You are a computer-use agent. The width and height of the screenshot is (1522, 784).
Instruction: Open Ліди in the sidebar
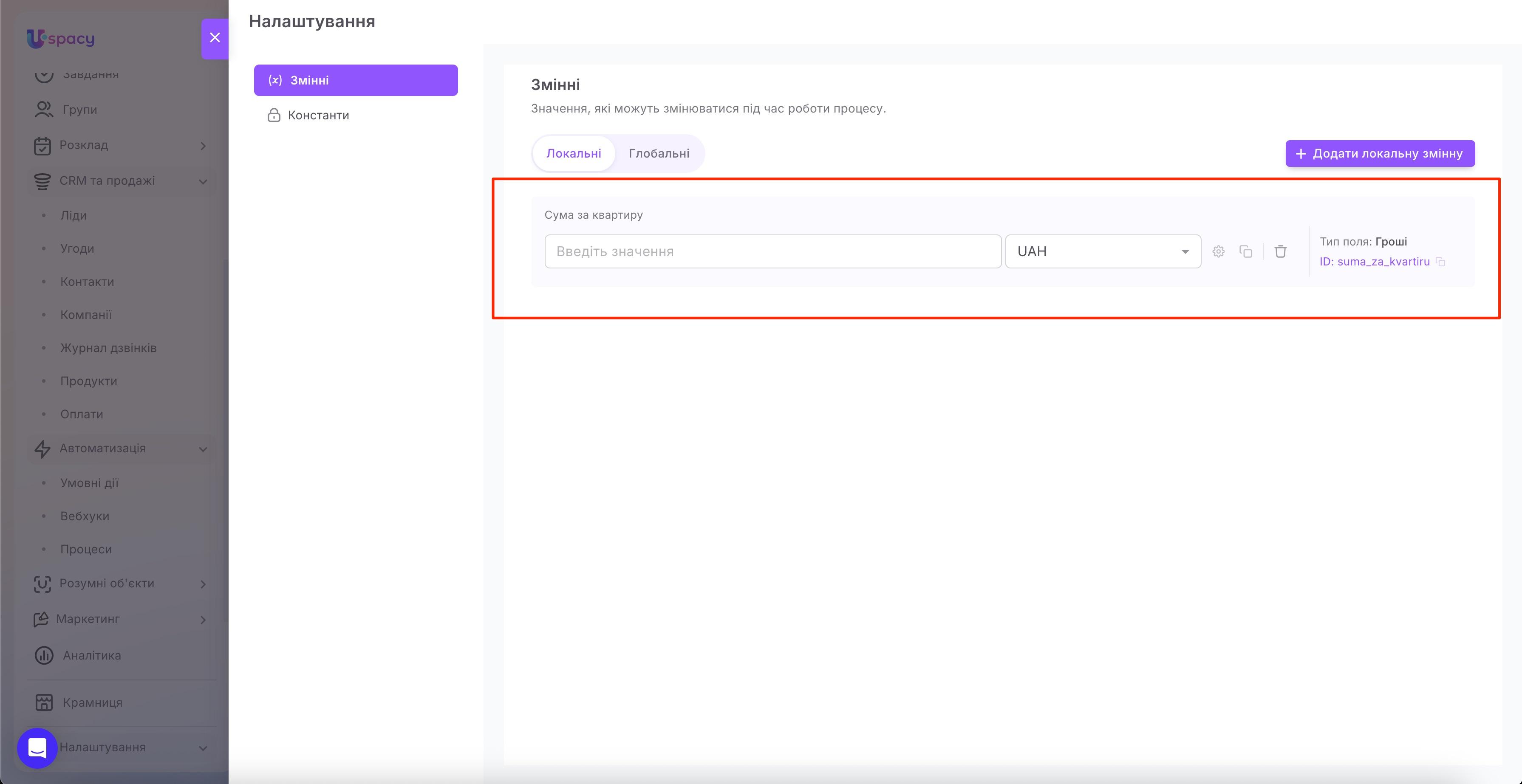73,215
